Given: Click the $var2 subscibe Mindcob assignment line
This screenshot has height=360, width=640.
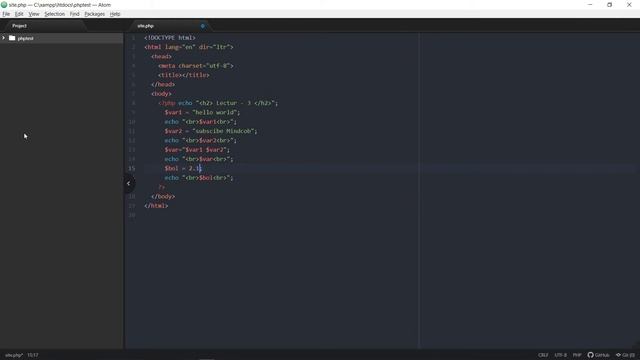Looking at the screenshot, I should pos(211,131).
